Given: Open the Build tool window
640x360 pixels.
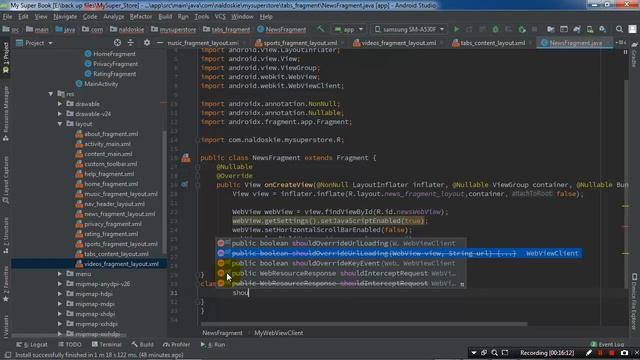Looking at the screenshot, I should click(142, 344).
